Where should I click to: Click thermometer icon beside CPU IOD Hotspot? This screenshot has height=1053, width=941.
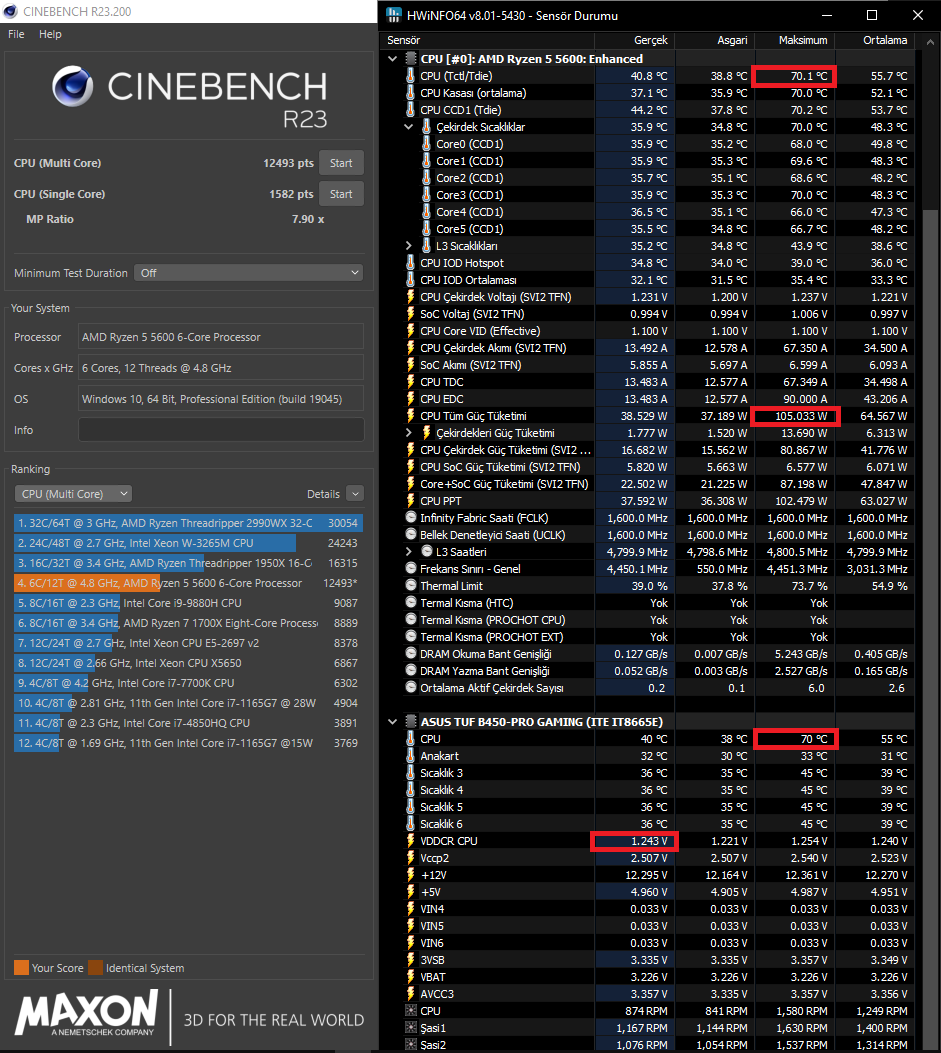click(x=410, y=263)
